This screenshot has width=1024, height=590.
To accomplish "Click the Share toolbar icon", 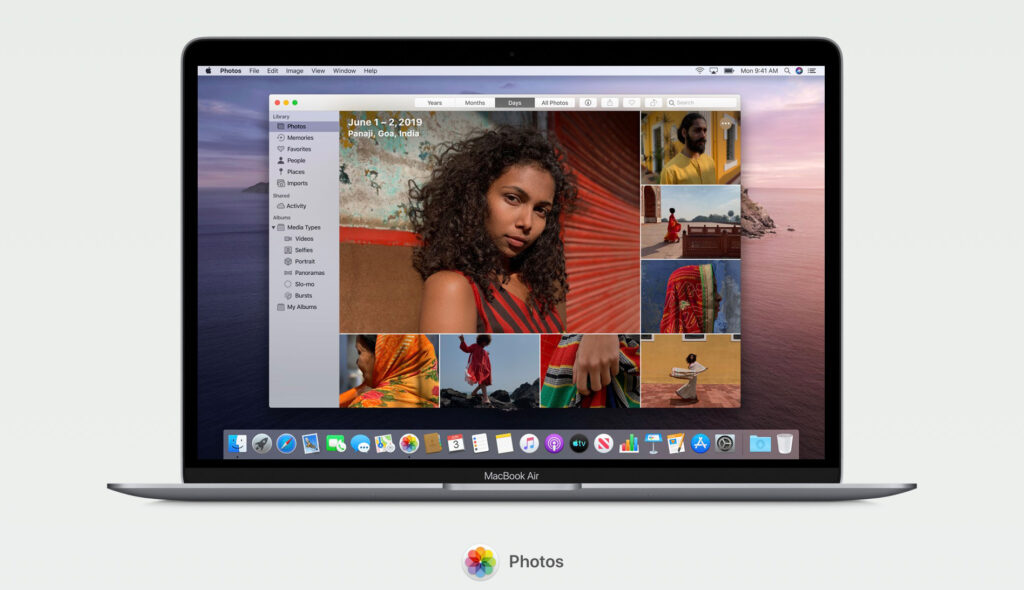I will pyautogui.click(x=609, y=103).
